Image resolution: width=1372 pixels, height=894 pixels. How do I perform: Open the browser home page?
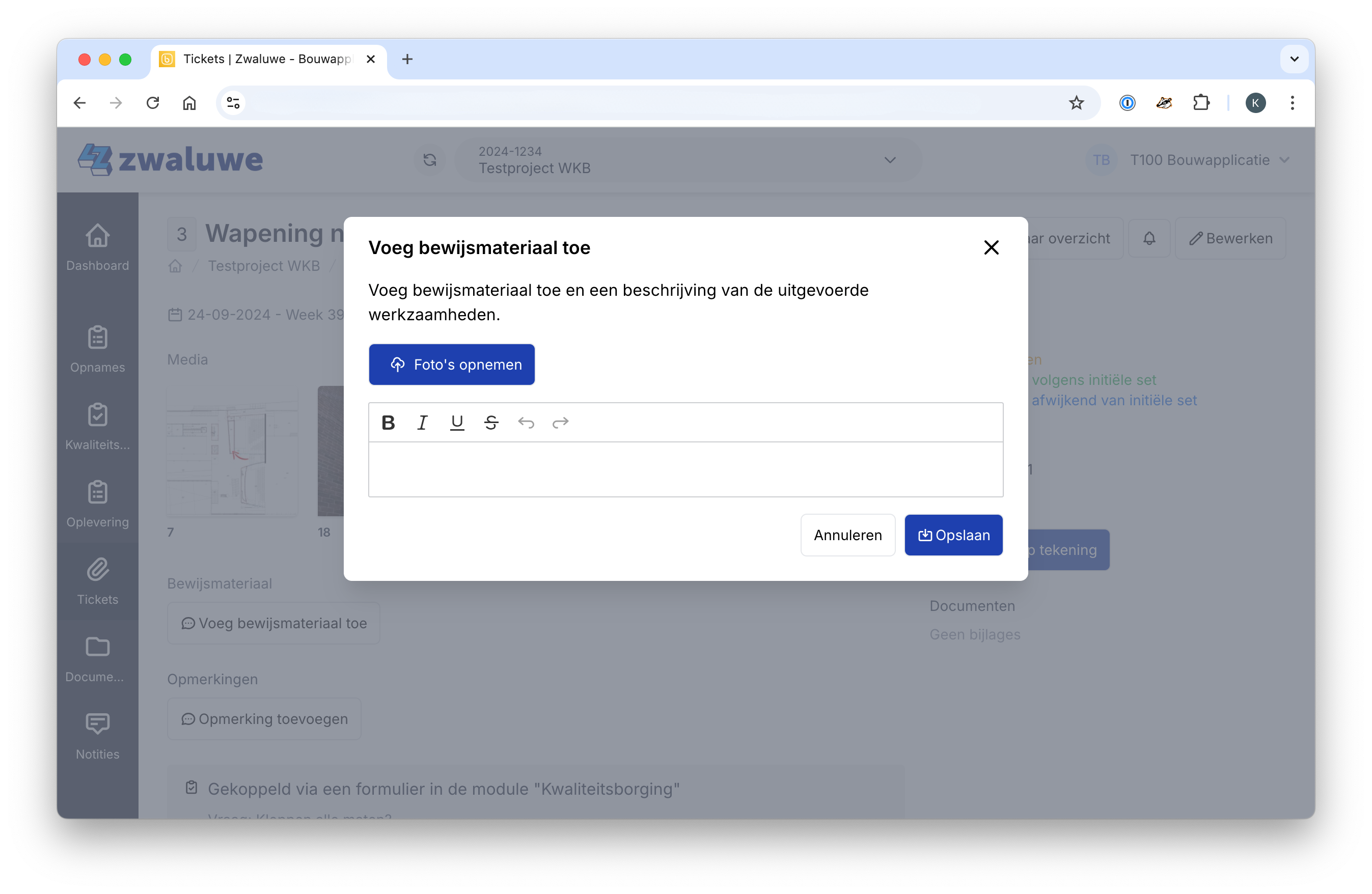[189, 103]
